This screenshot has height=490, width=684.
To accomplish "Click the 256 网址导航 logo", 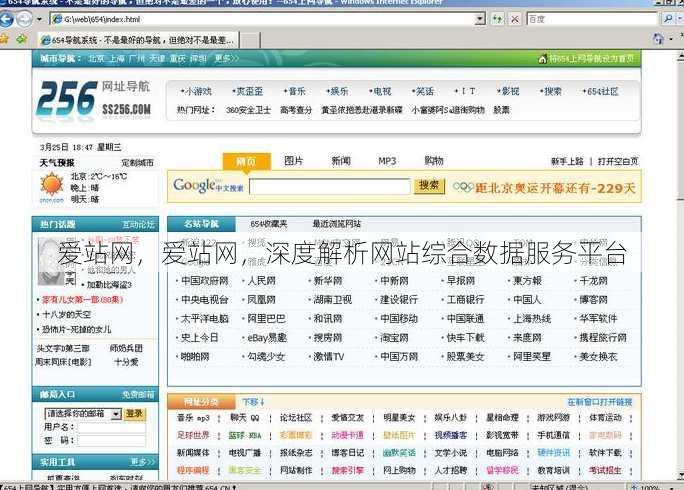I will 94,99.
